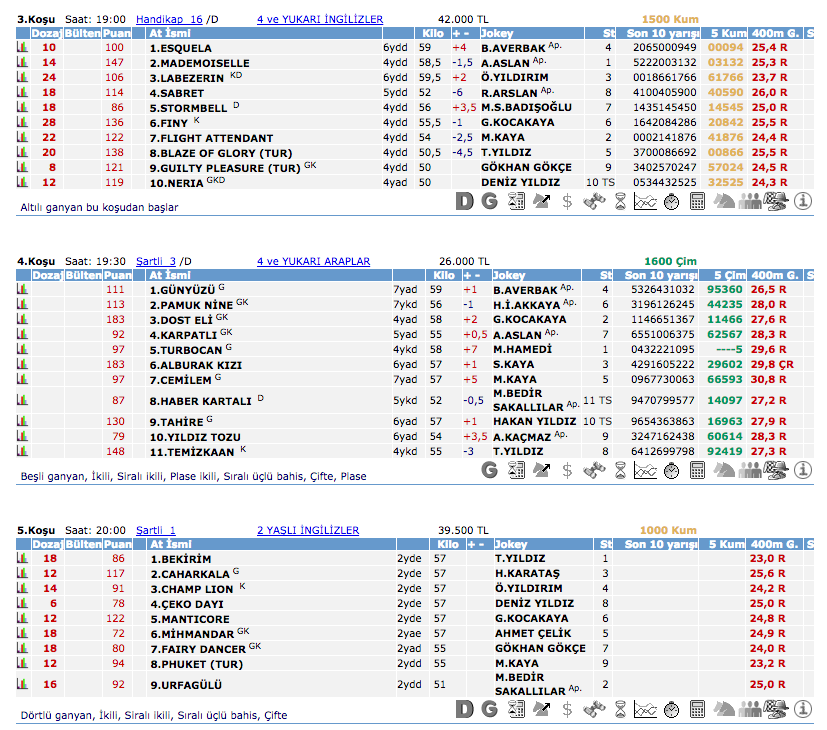827x730 pixels.
Task: Open the binoculars icon in race 3 toolbar
Action: pyautogui.click(x=594, y=201)
